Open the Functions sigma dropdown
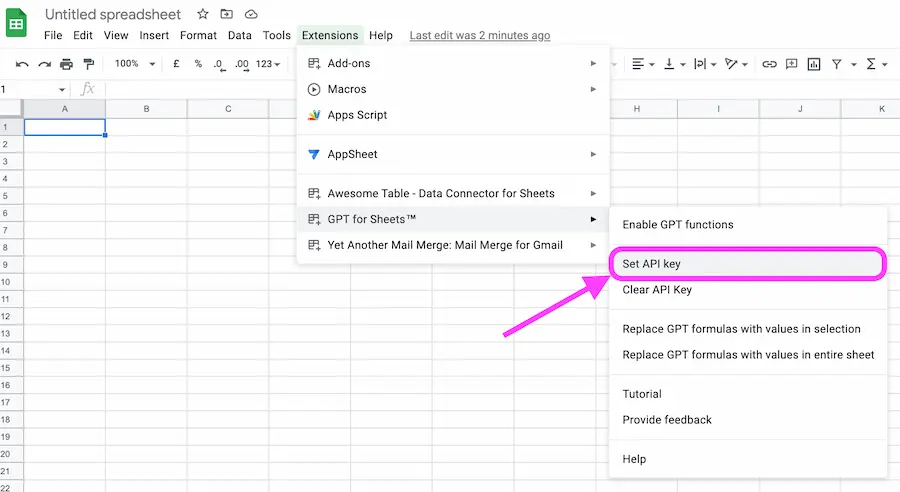The width and height of the screenshot is (900, 492). click(876, 64)
